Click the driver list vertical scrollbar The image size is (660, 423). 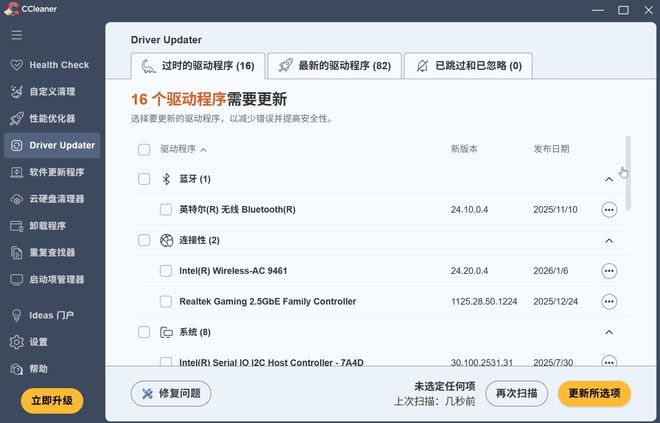point(628,173)
